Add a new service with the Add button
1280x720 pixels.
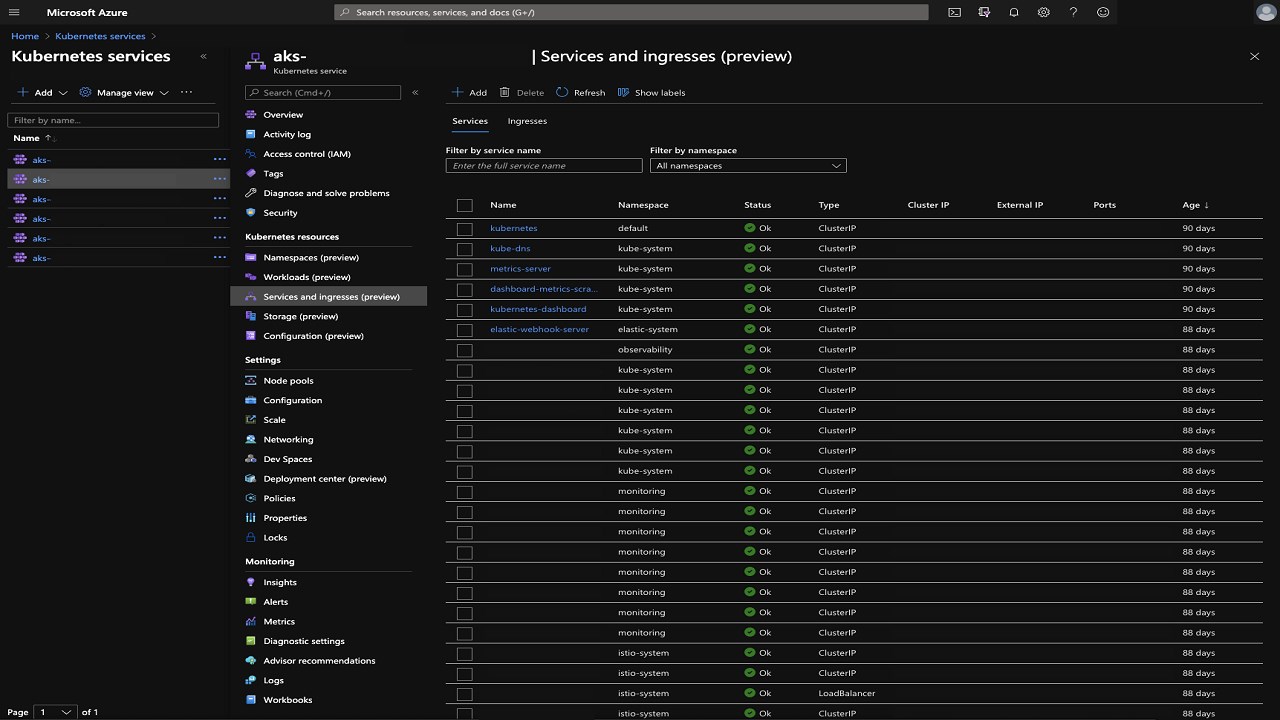[x=469, y=93]
